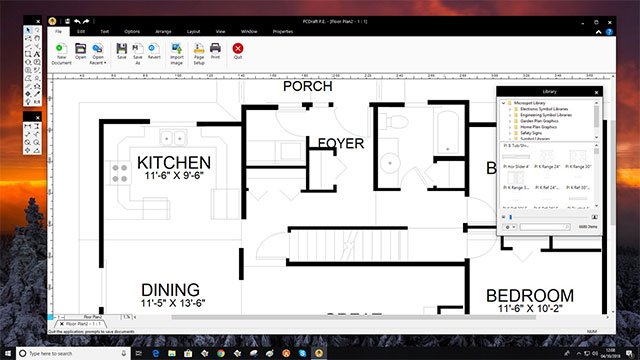The height and width of the screenshot is (360, 640).
Task: Expand Safety Signs folder
Action: [x=509, y=133]
